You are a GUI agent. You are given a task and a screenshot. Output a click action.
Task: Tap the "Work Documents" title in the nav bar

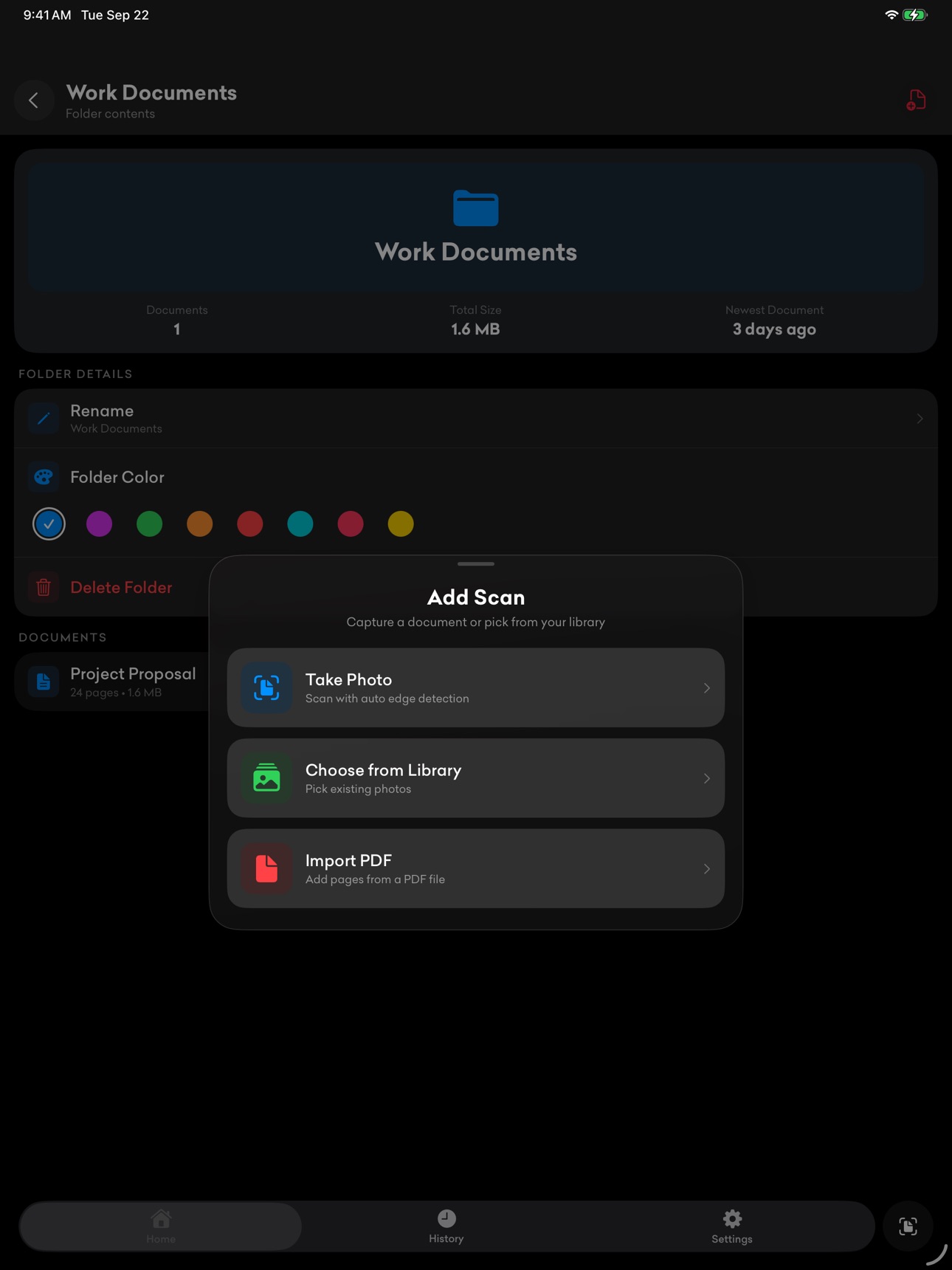tap(151, 93)
